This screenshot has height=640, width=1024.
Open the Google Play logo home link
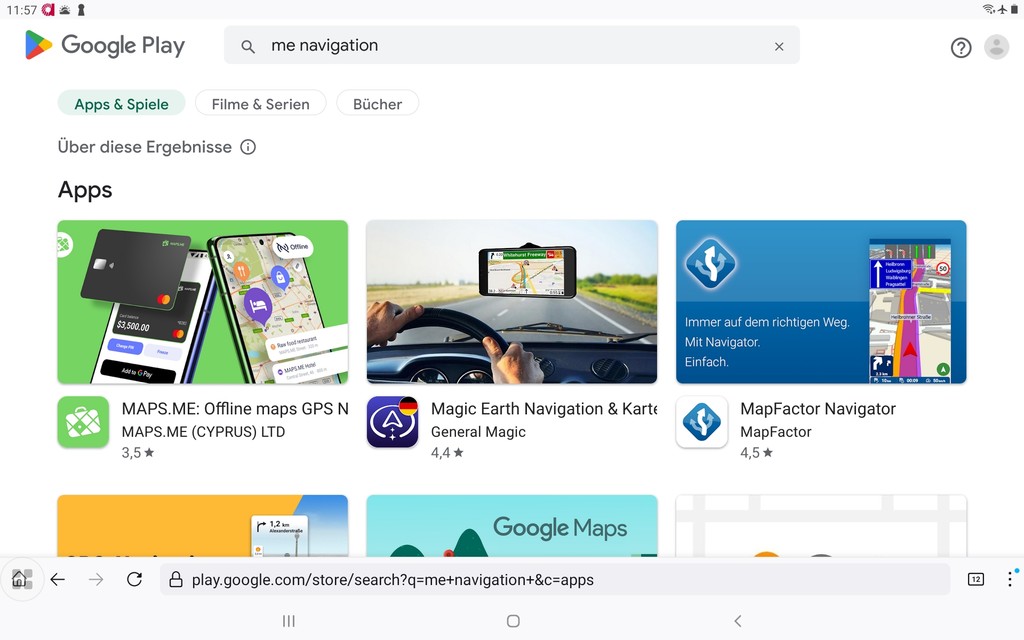(x=104, y=45)
